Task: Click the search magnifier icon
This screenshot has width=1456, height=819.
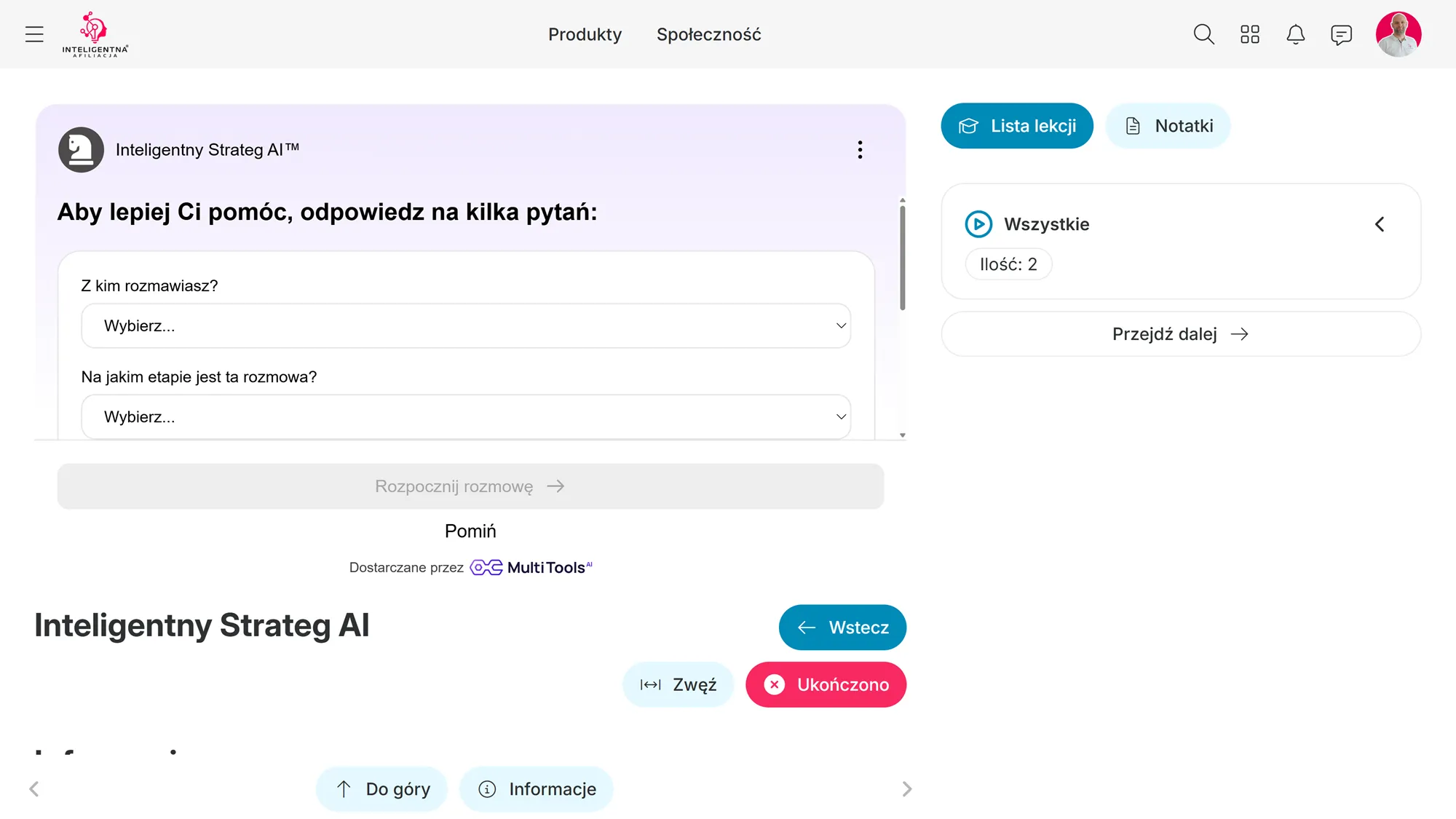Action: pos(1203,34)
